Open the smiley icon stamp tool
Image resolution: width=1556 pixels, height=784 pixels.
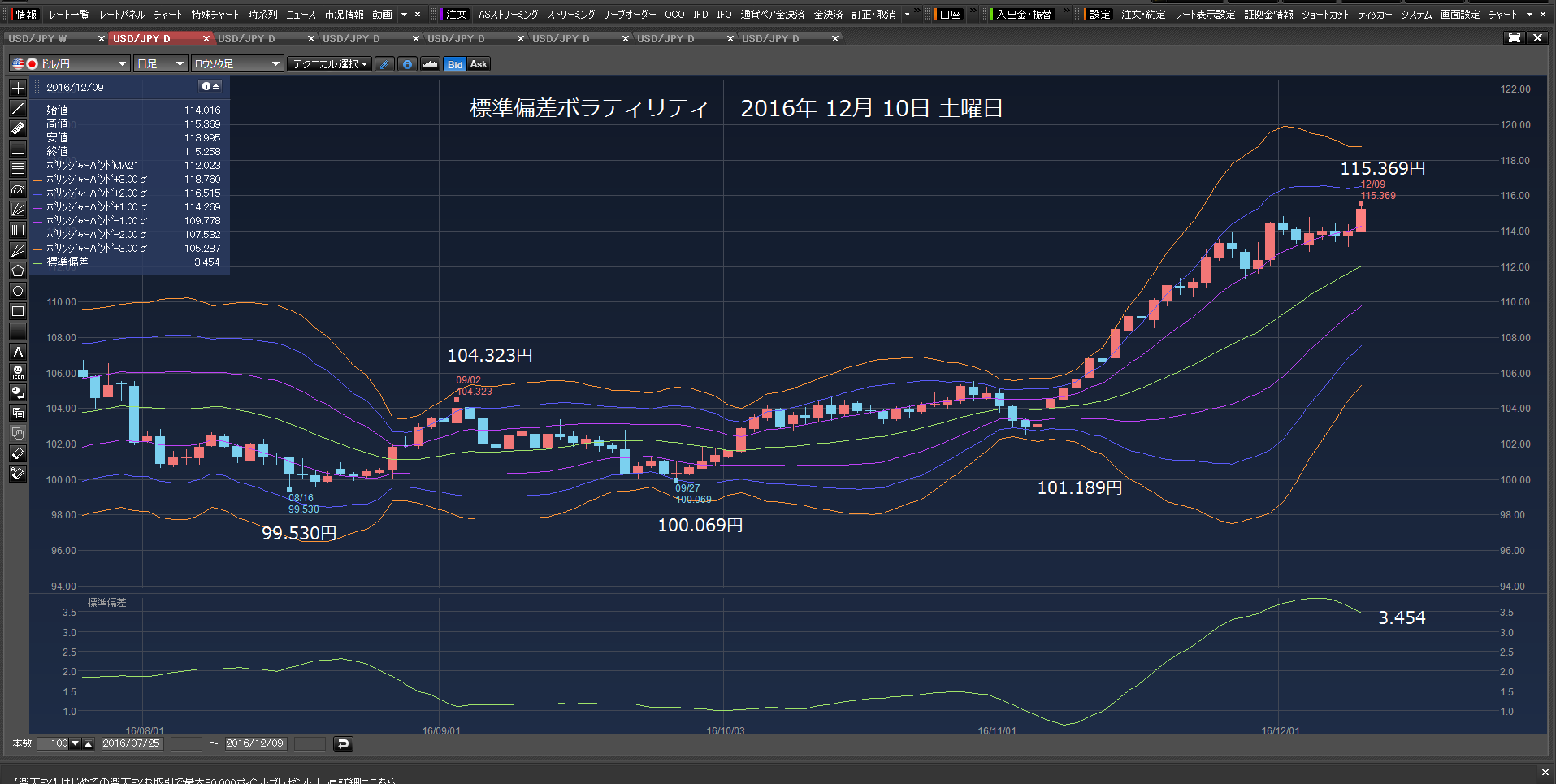pyautogui.click(x=18, y=372)
